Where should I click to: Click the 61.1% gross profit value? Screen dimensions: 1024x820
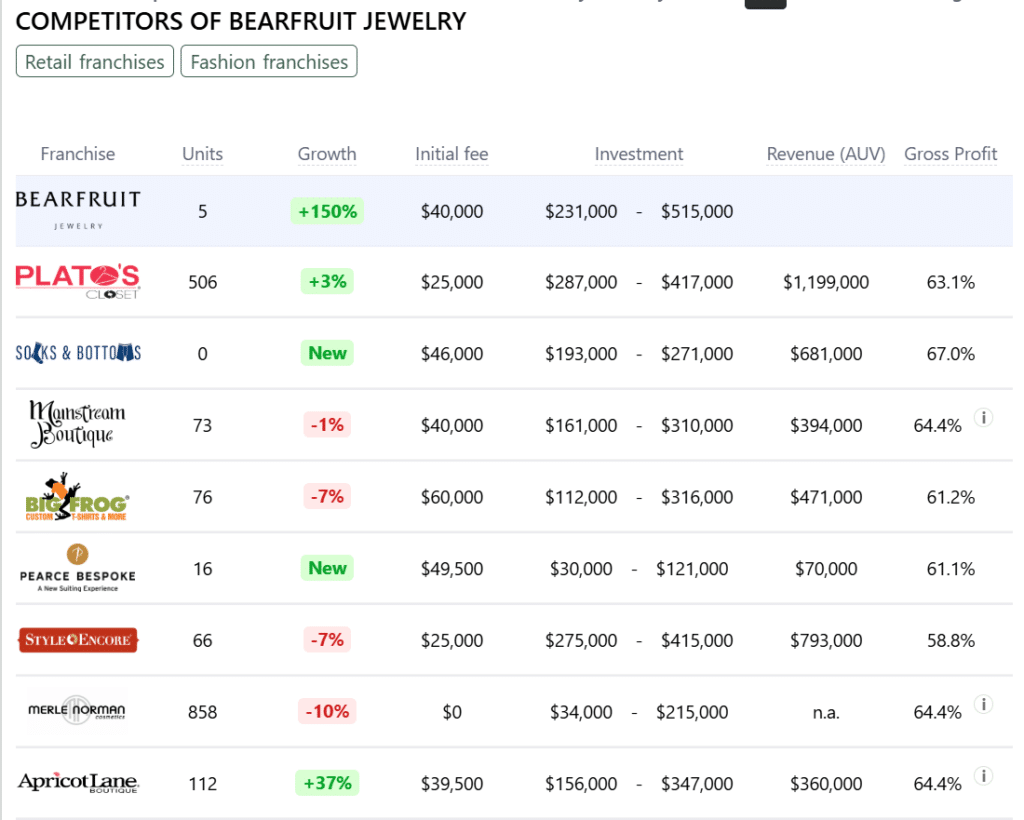[951, 569]
